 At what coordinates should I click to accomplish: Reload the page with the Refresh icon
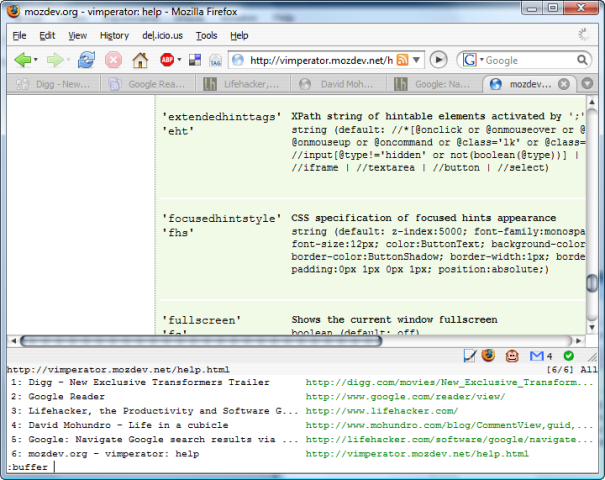tap(86, 60)
